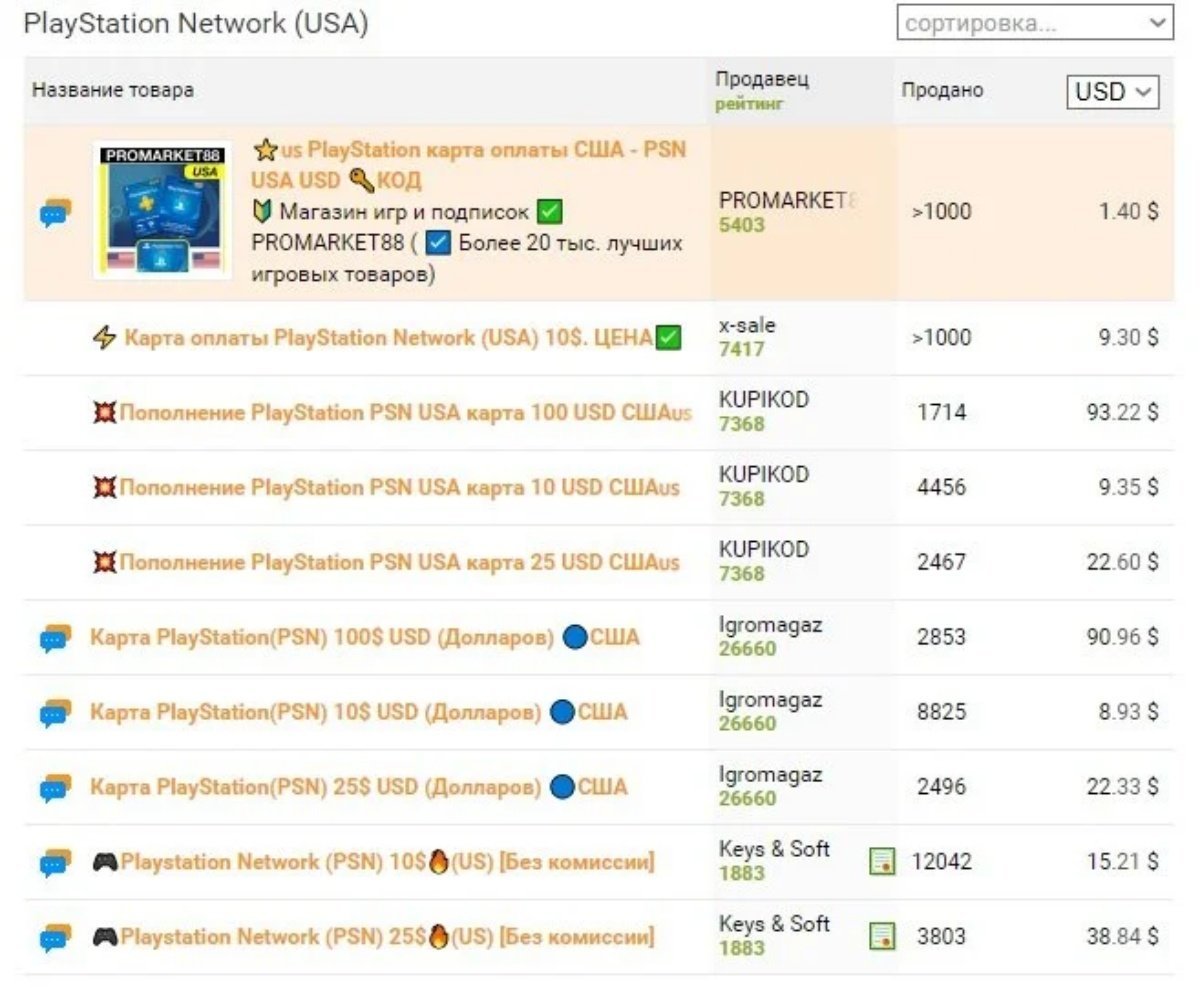1200x988 pixels.
Task: Click burst icon of KUPIKOD 100 USD listing
Action: (104, 412)
